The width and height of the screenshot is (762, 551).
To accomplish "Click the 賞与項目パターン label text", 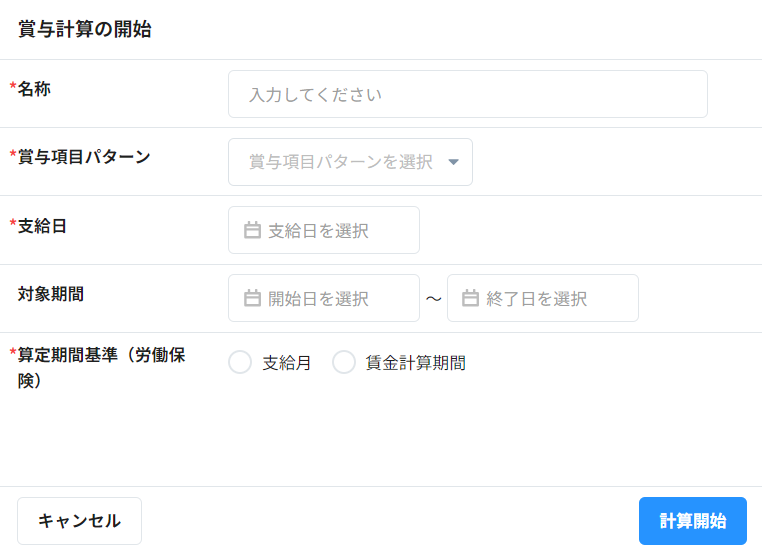I will (84, 157).
